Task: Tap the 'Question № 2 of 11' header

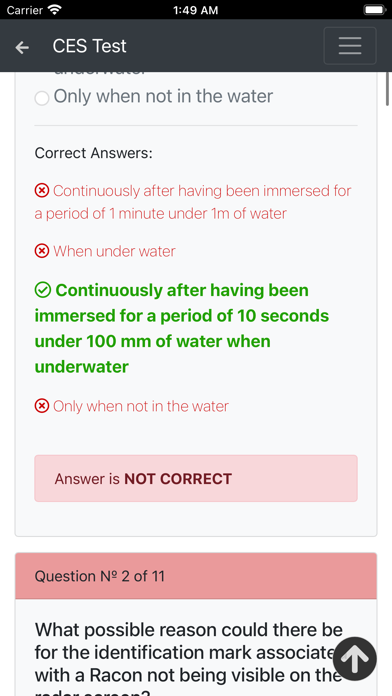Action: pyautogui.click(x=196, y=576)
